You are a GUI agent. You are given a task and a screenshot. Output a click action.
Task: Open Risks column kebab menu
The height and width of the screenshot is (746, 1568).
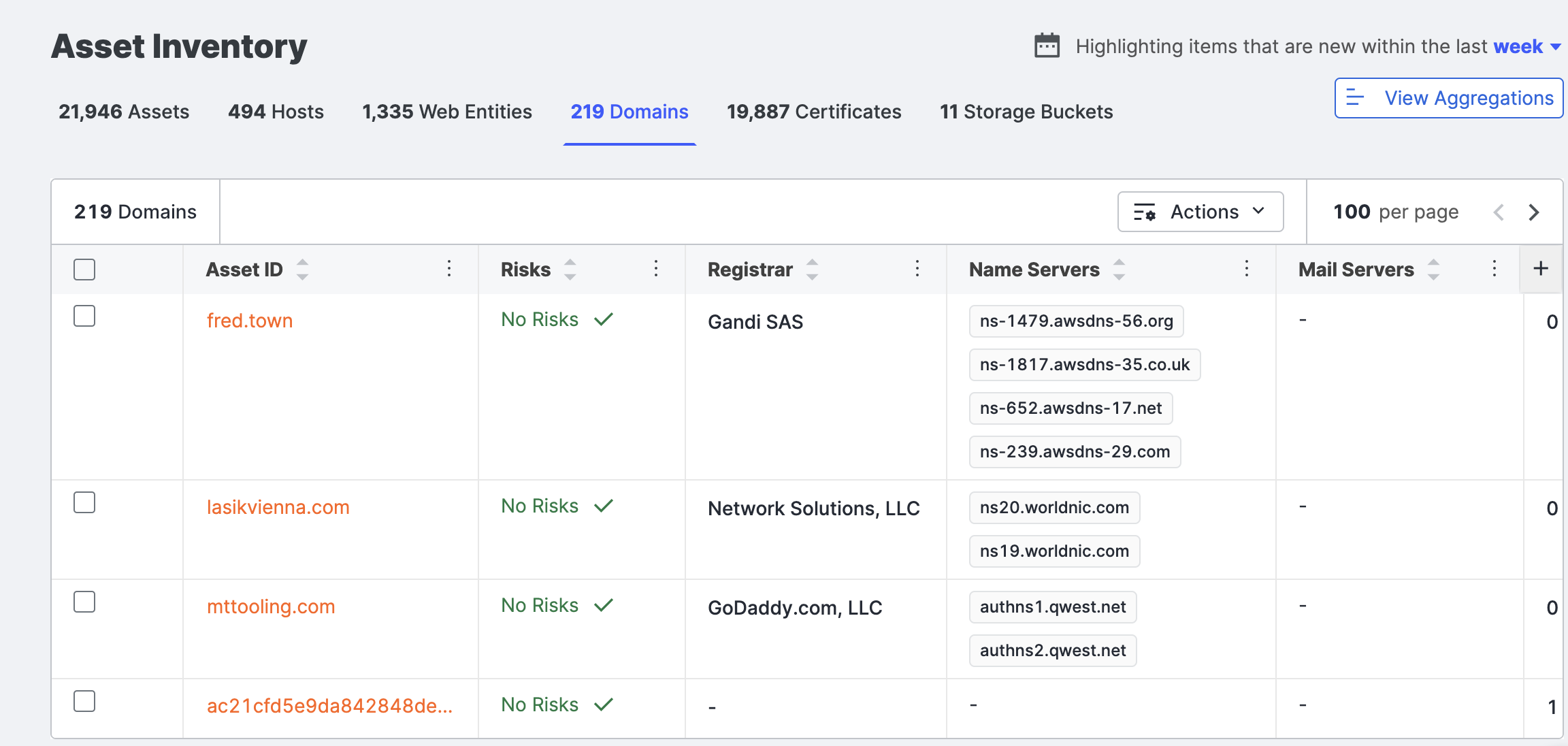(x=656, y=269)
